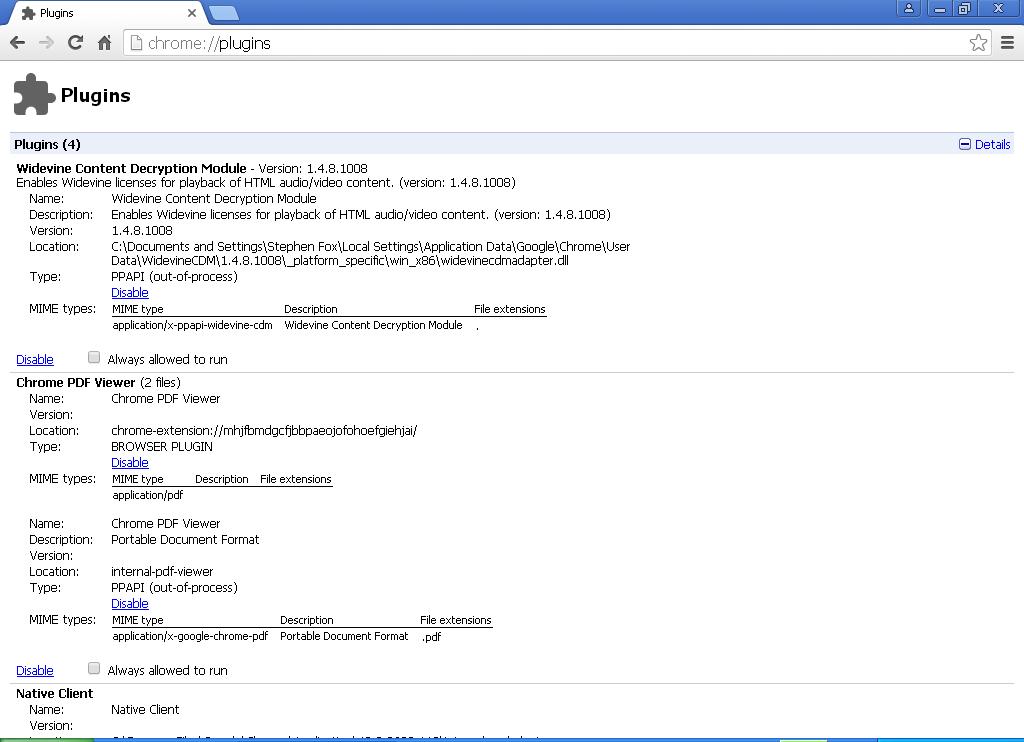Click the widevinecdmadapter.dll location path
1024x742 pixels.
(370, 253)
